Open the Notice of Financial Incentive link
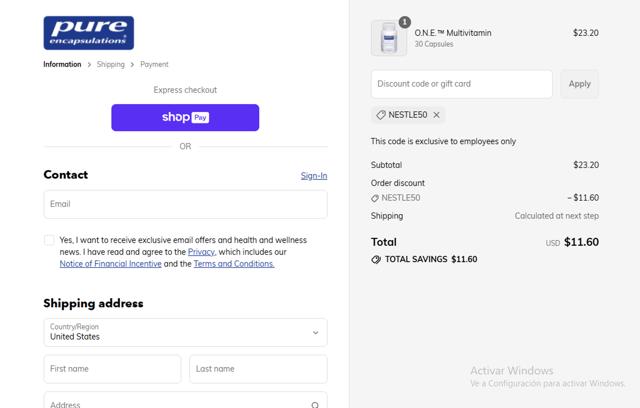 [111, 264]
